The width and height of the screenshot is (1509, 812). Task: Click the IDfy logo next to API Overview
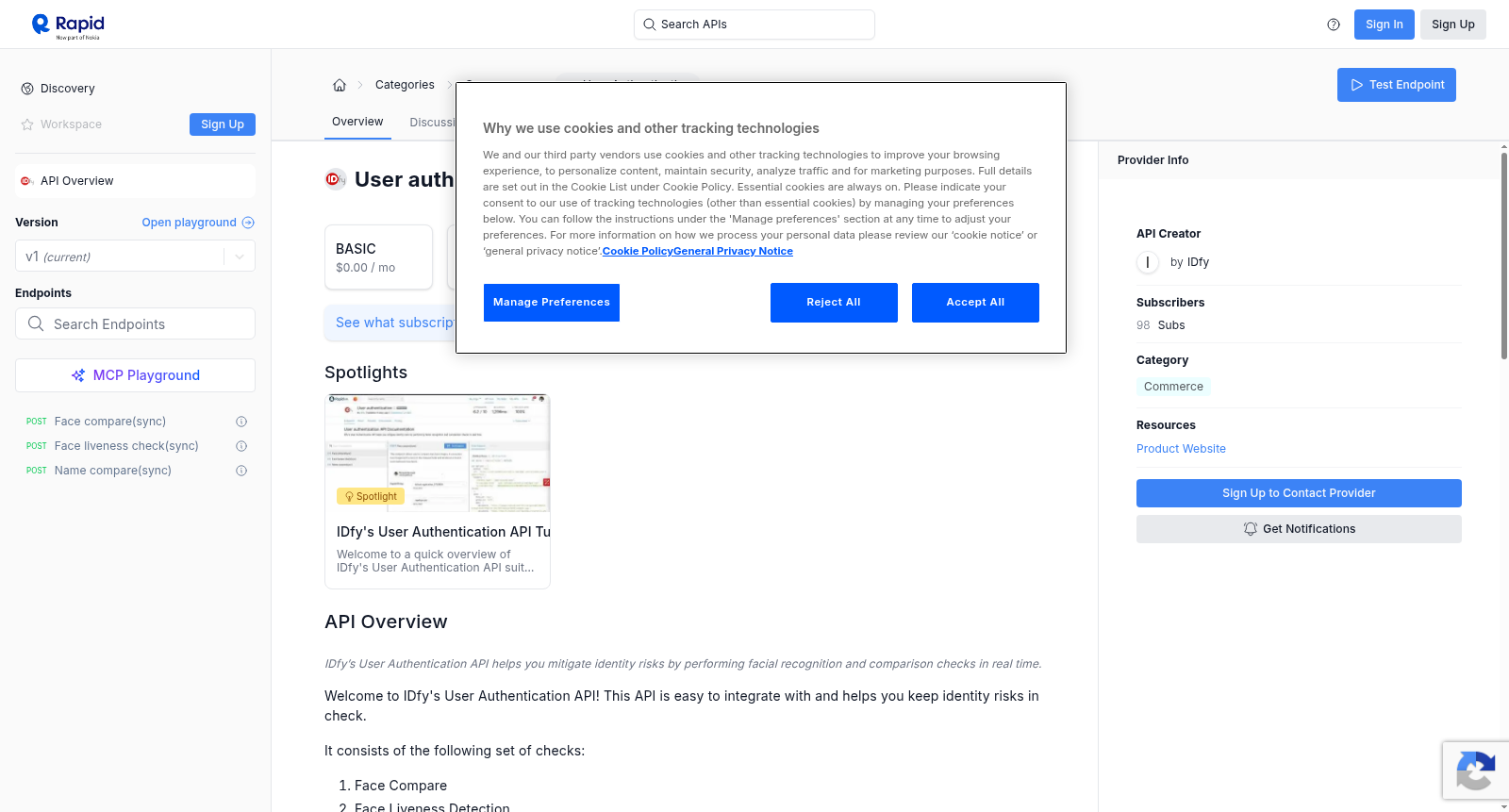(27, 181)
